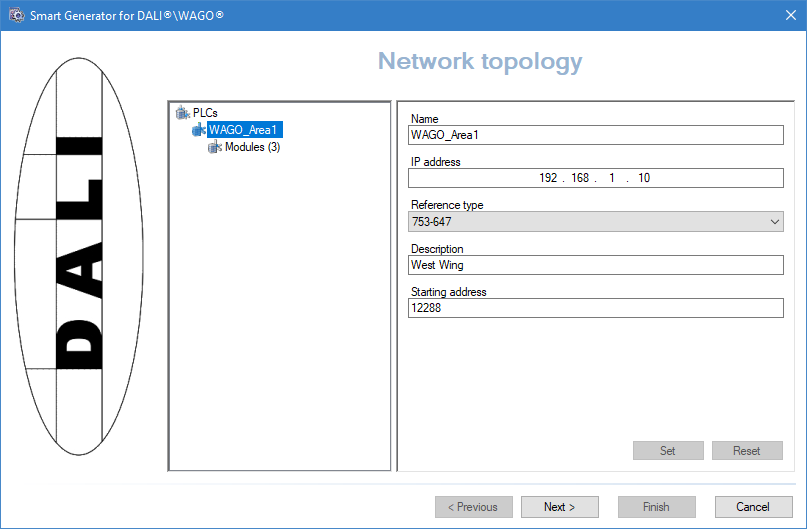Image resolution: width=807 pixels, height=529 pixels.
Task: Select the Modules (3) tree label
Action: (x=252, y=147)
